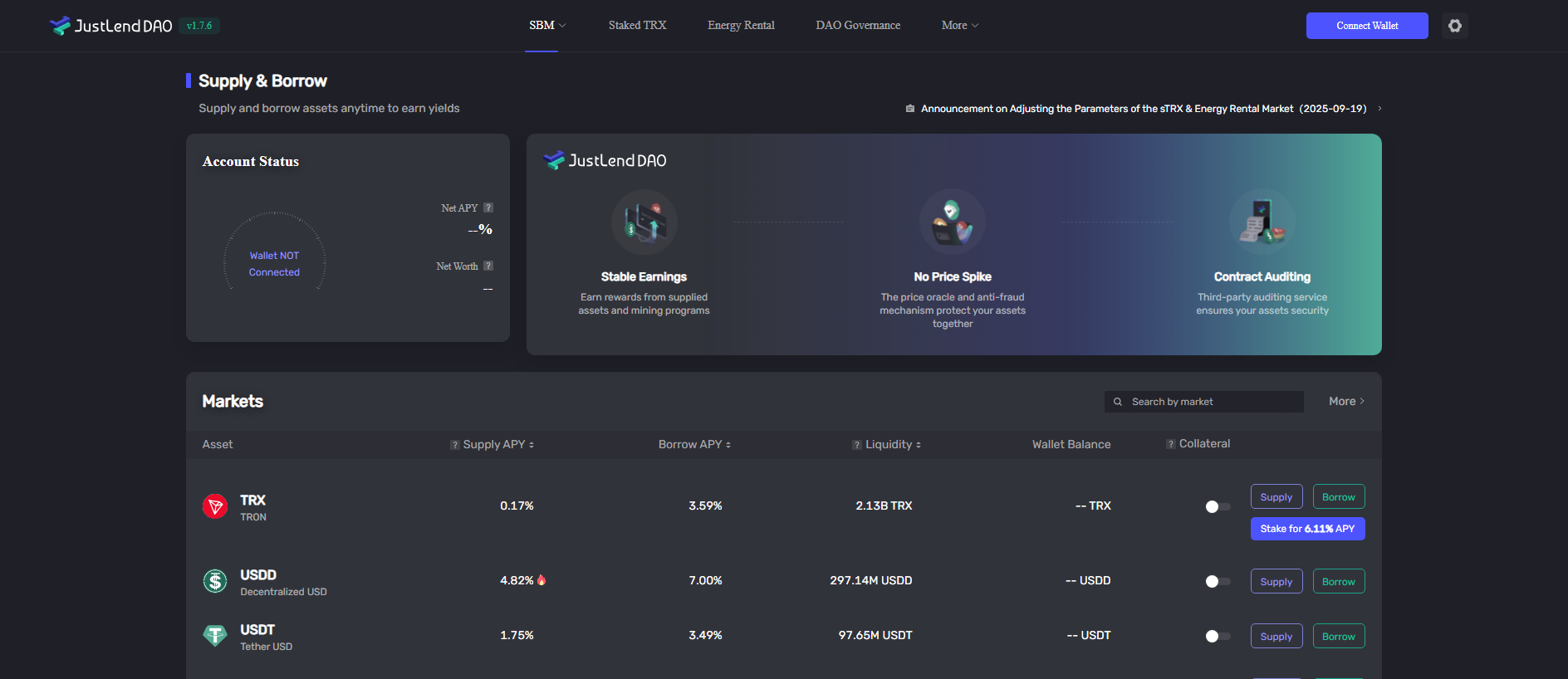Screen dimensions: 1568x679
Task: Supply USDT asset
Action: coord(1276,637)
